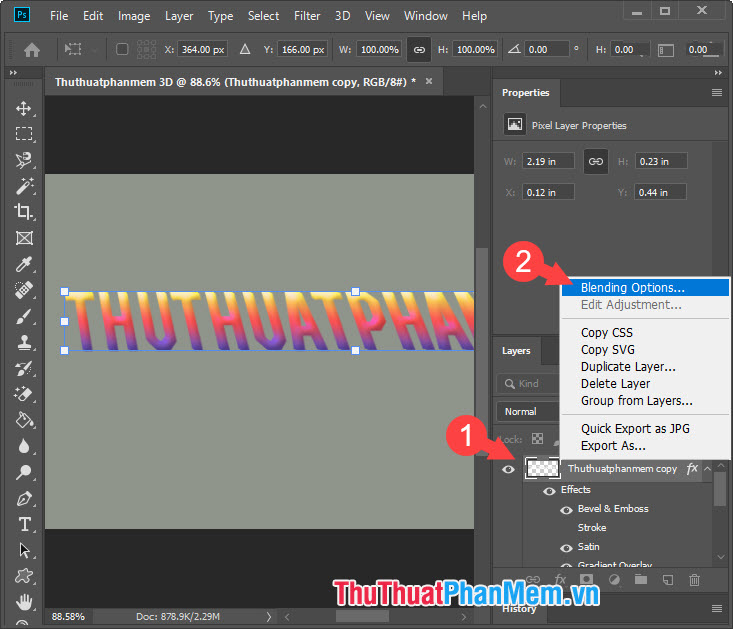Viewport: 733px width, 629px height.
Task: Select the Eyedropper tool
Action: pos(24,264)
